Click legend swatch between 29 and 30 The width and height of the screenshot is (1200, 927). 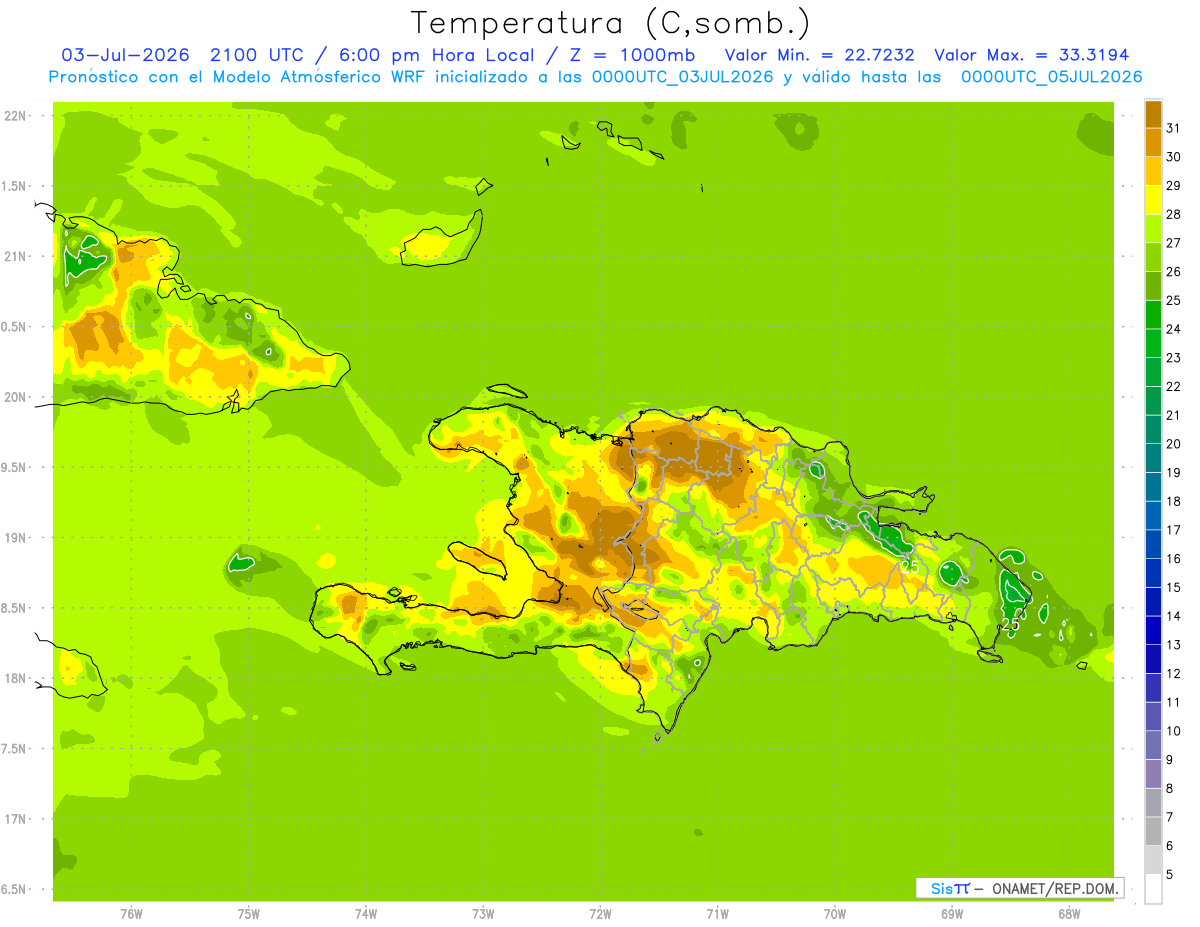tap(1153, 171)
